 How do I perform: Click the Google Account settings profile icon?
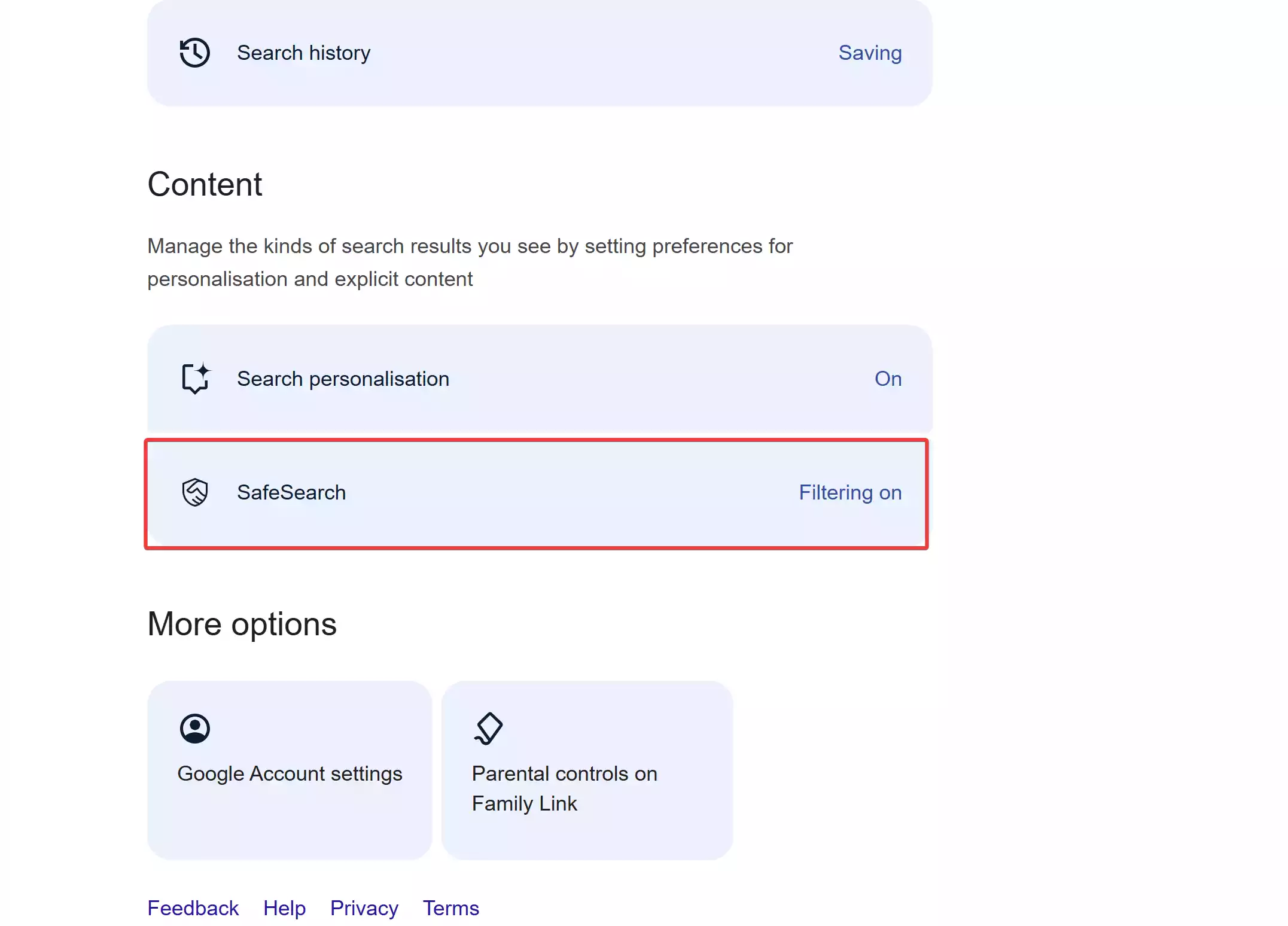pos(194,729)
